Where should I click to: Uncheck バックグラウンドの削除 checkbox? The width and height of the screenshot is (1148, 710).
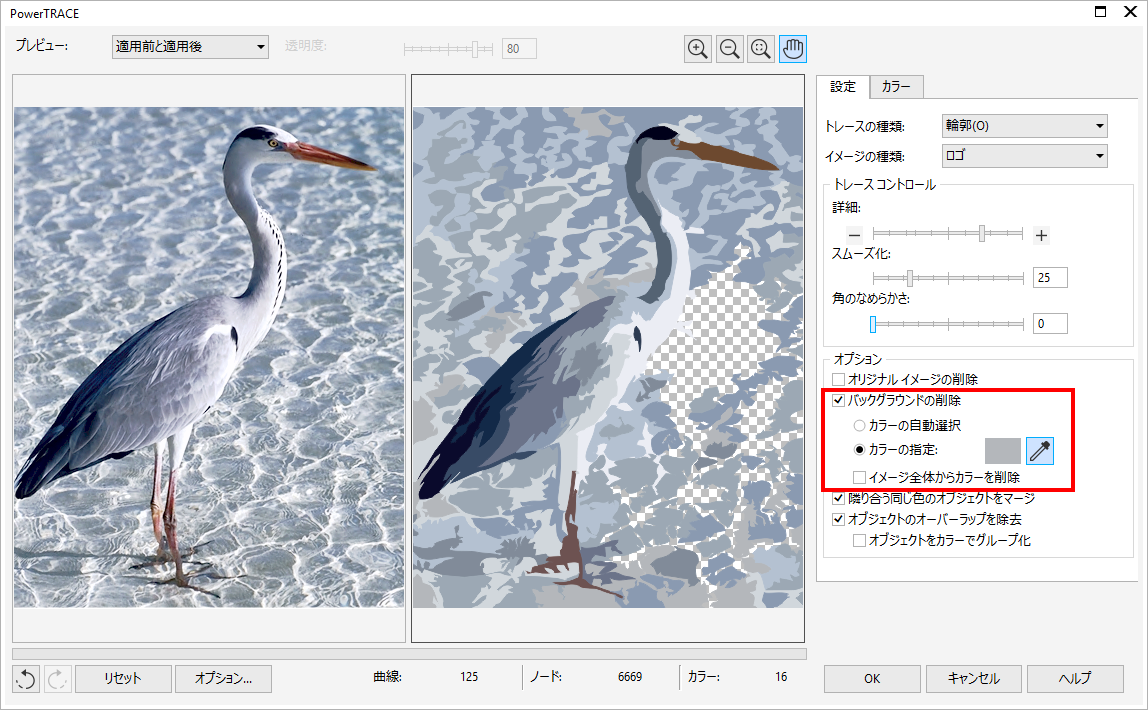(x=839, y=400)
